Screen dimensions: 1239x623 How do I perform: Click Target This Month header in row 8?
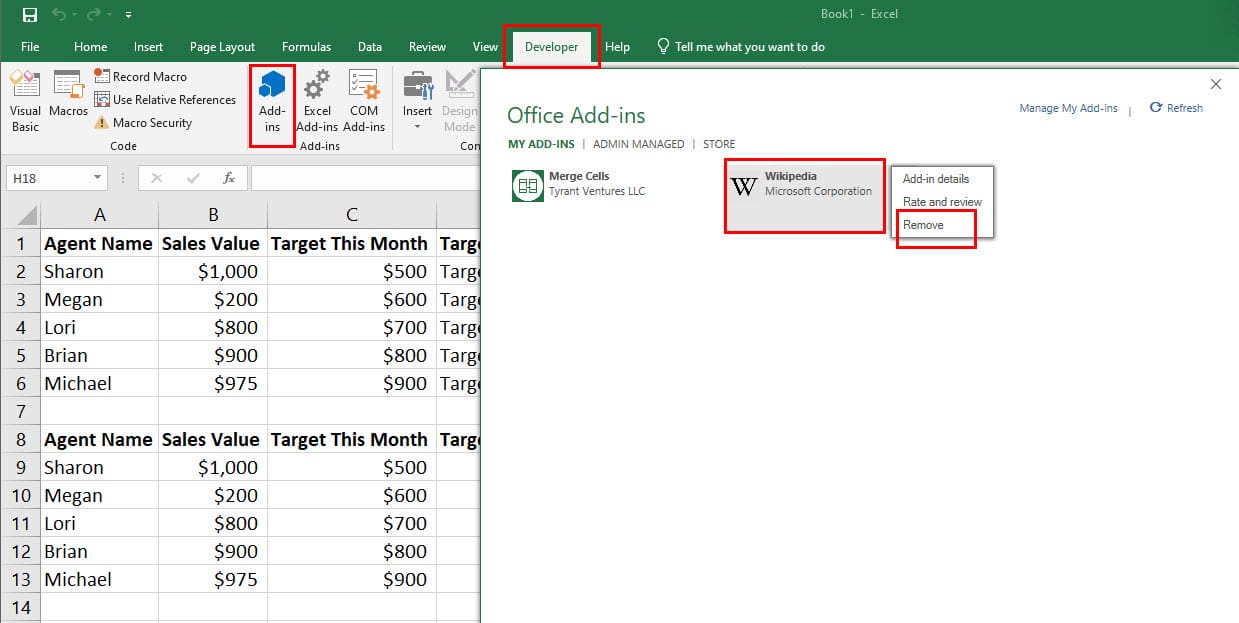click(x=352, y=439)
